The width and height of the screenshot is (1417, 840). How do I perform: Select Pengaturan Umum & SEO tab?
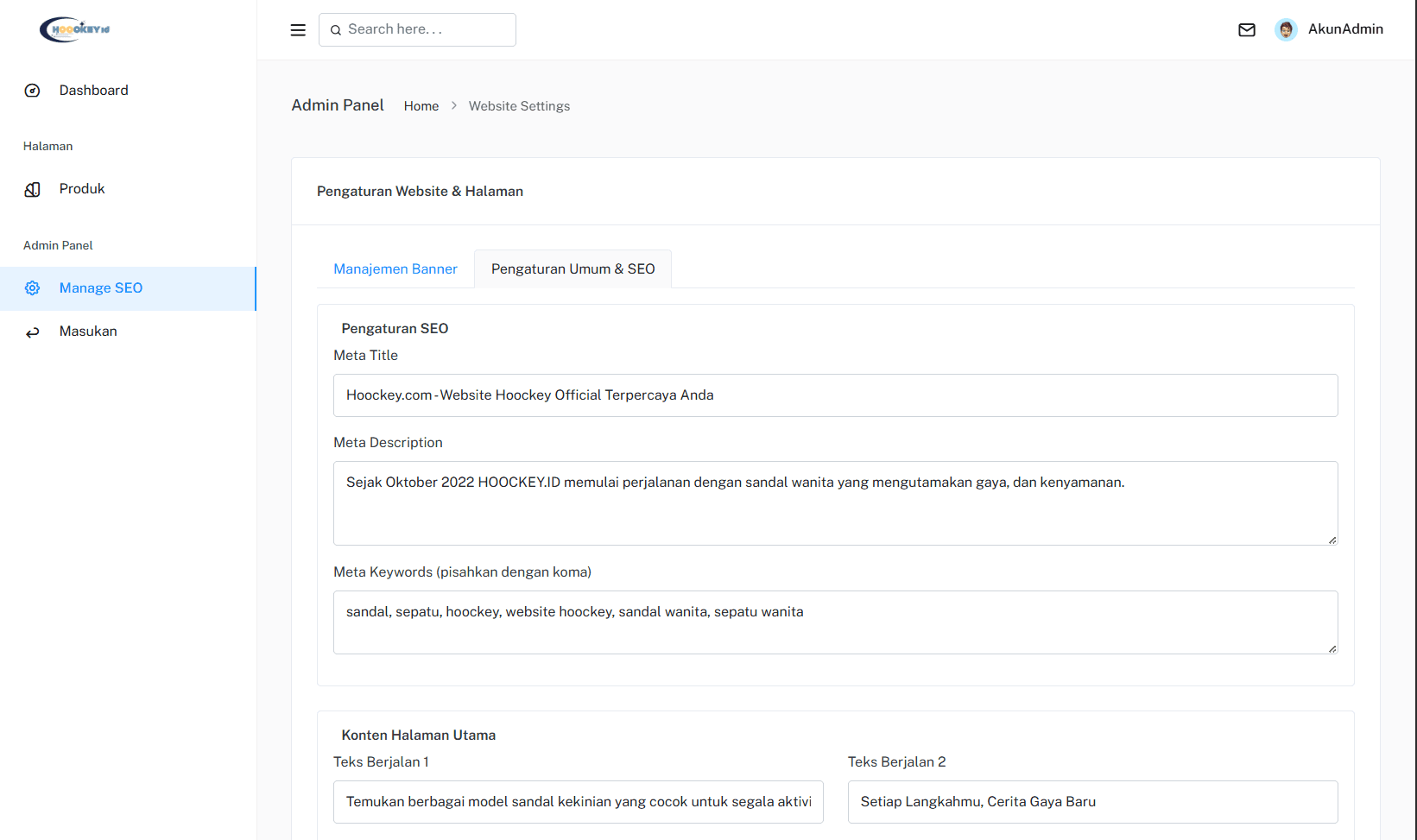pyautogui.click(x=572, y=269)
